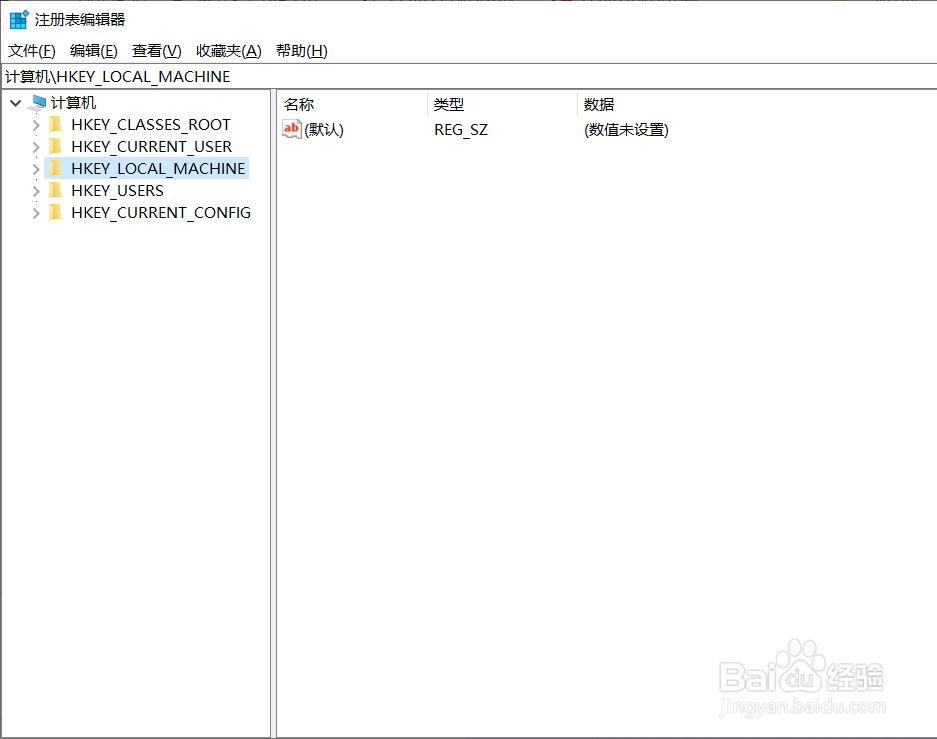937x739 pixels.
Task: Expand the HKEY_USERS key
Action: click(36, 191)
